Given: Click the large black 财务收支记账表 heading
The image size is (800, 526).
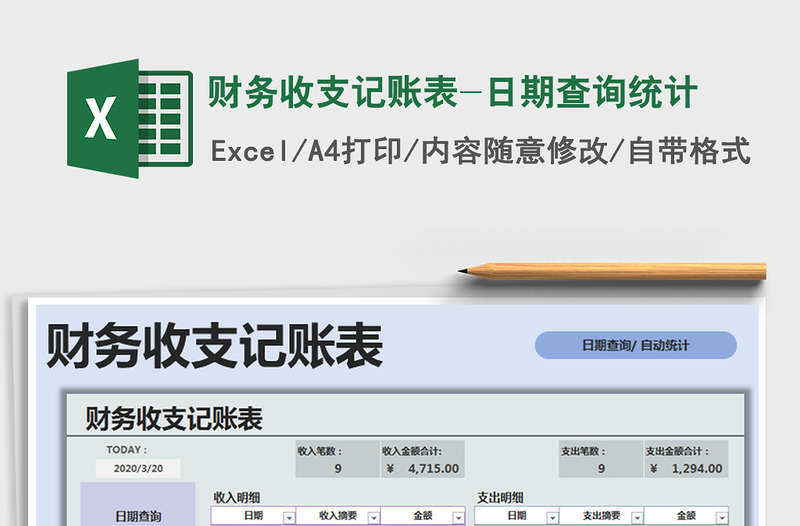Looking at the screenshot, I should [215, 348].
